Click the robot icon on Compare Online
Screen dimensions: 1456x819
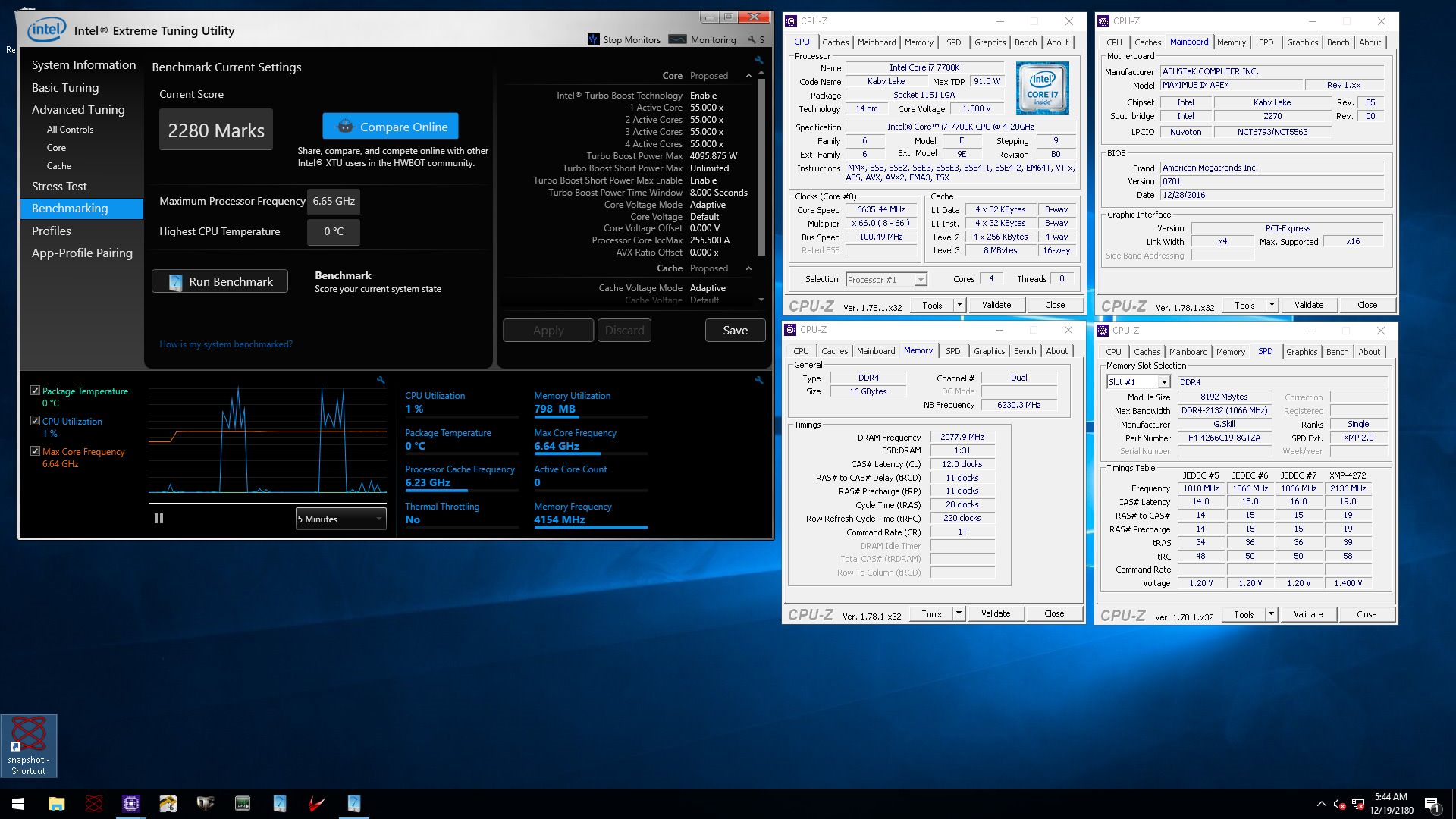tap(345, 126)
